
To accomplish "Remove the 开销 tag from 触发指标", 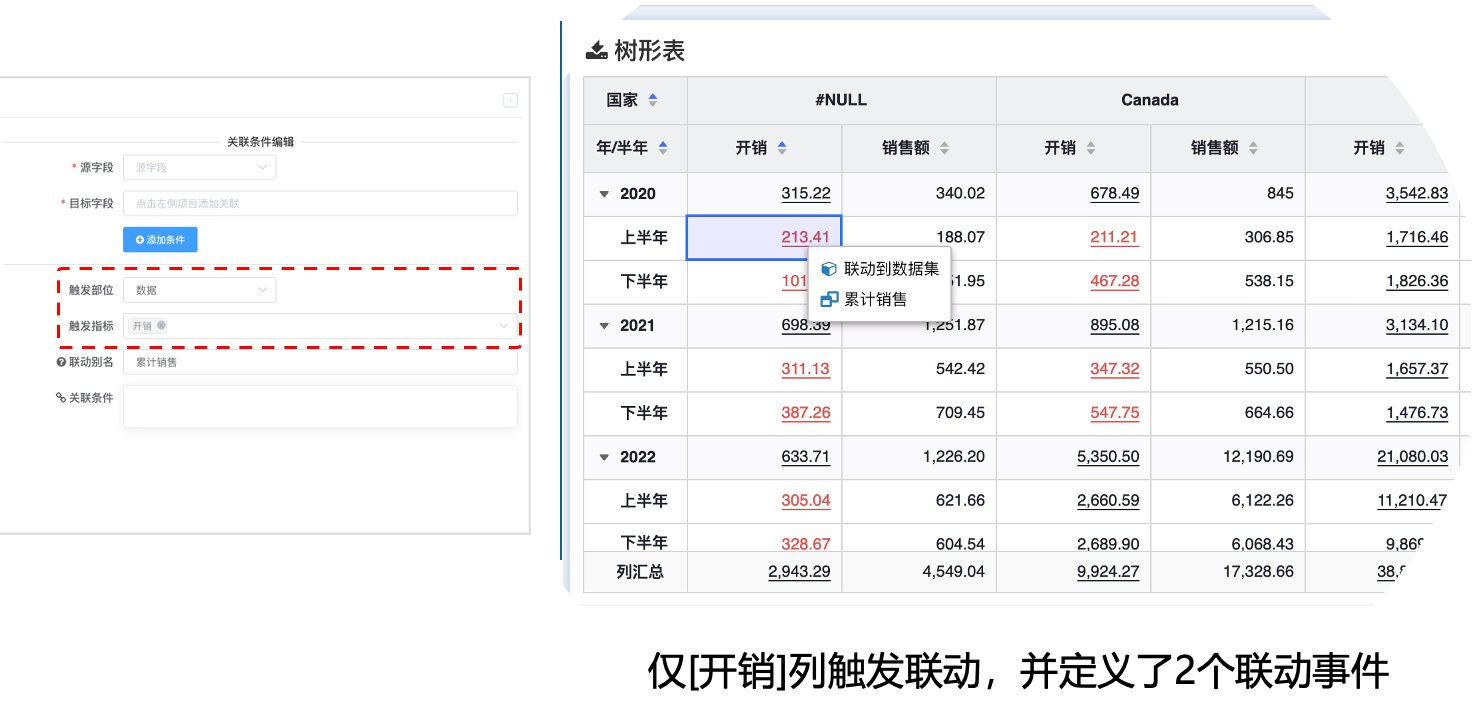I will pyautogui.click(x=161, y=325).
